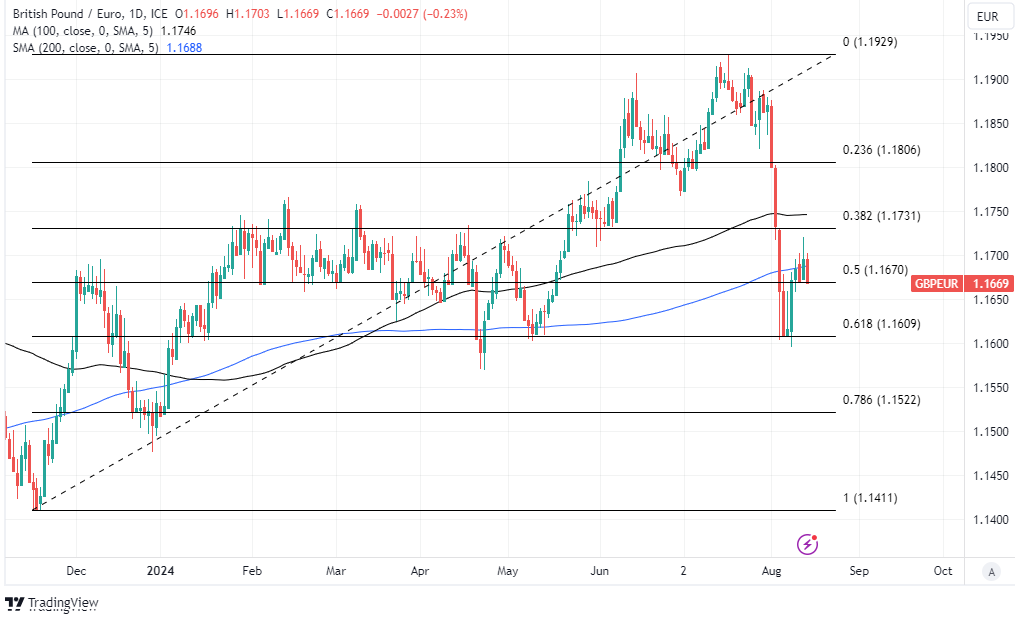Click the Jun label on time axis
Screen dimensions: 1015x622
(x=600, y=571)
